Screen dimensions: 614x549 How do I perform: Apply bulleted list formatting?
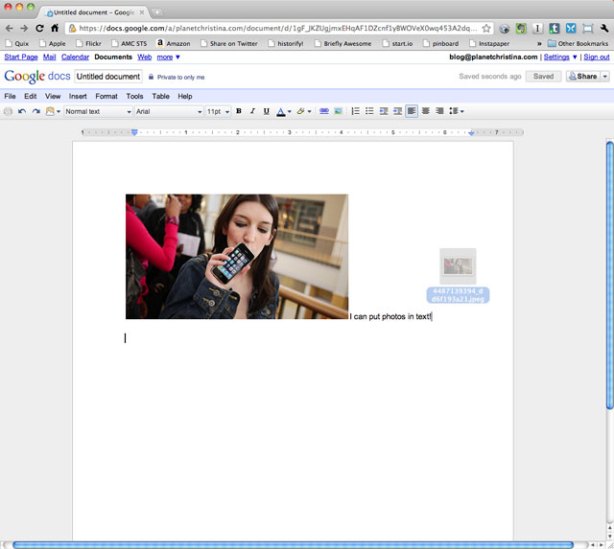tap(369, 111)
